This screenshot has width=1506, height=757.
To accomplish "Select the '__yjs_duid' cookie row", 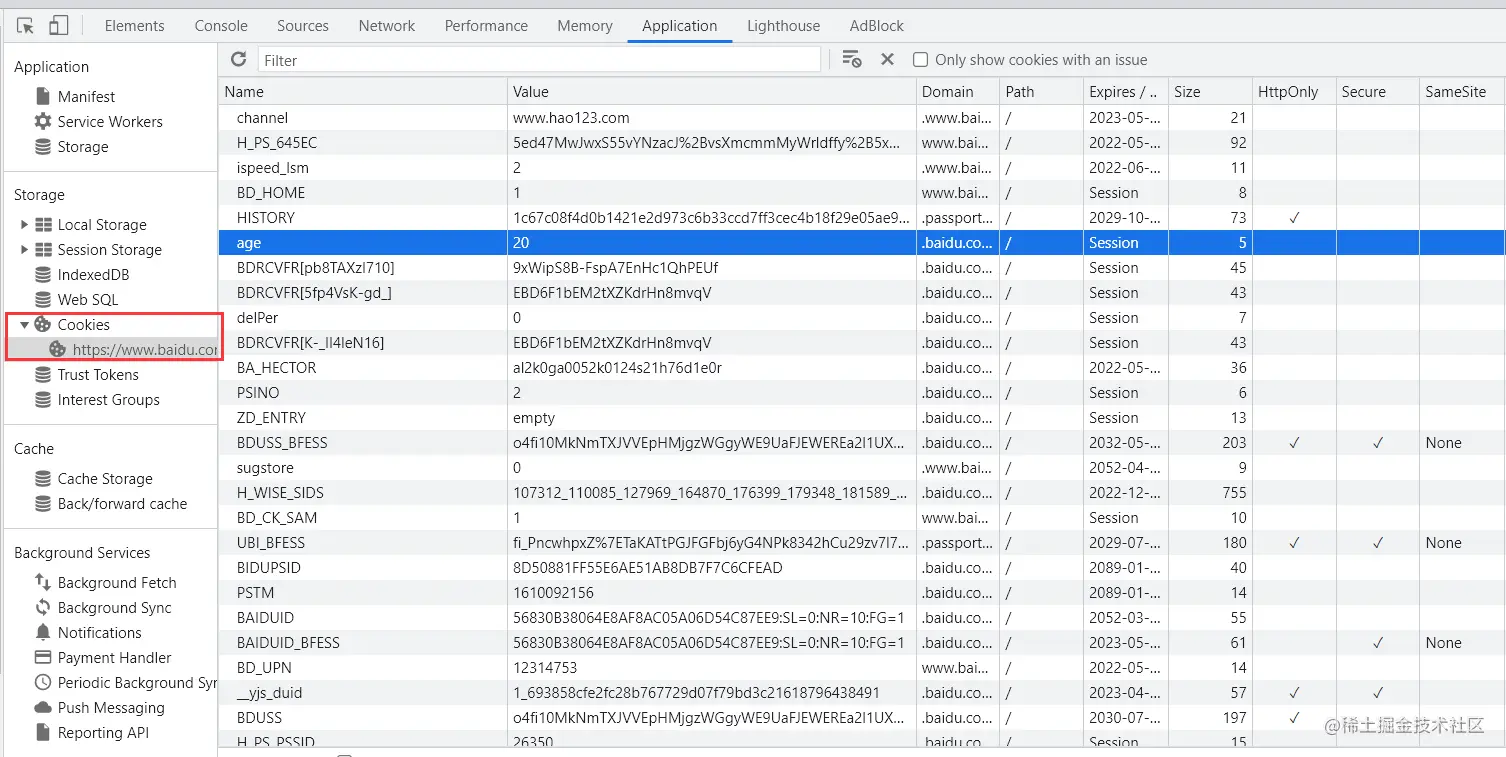I will (861, 693).
